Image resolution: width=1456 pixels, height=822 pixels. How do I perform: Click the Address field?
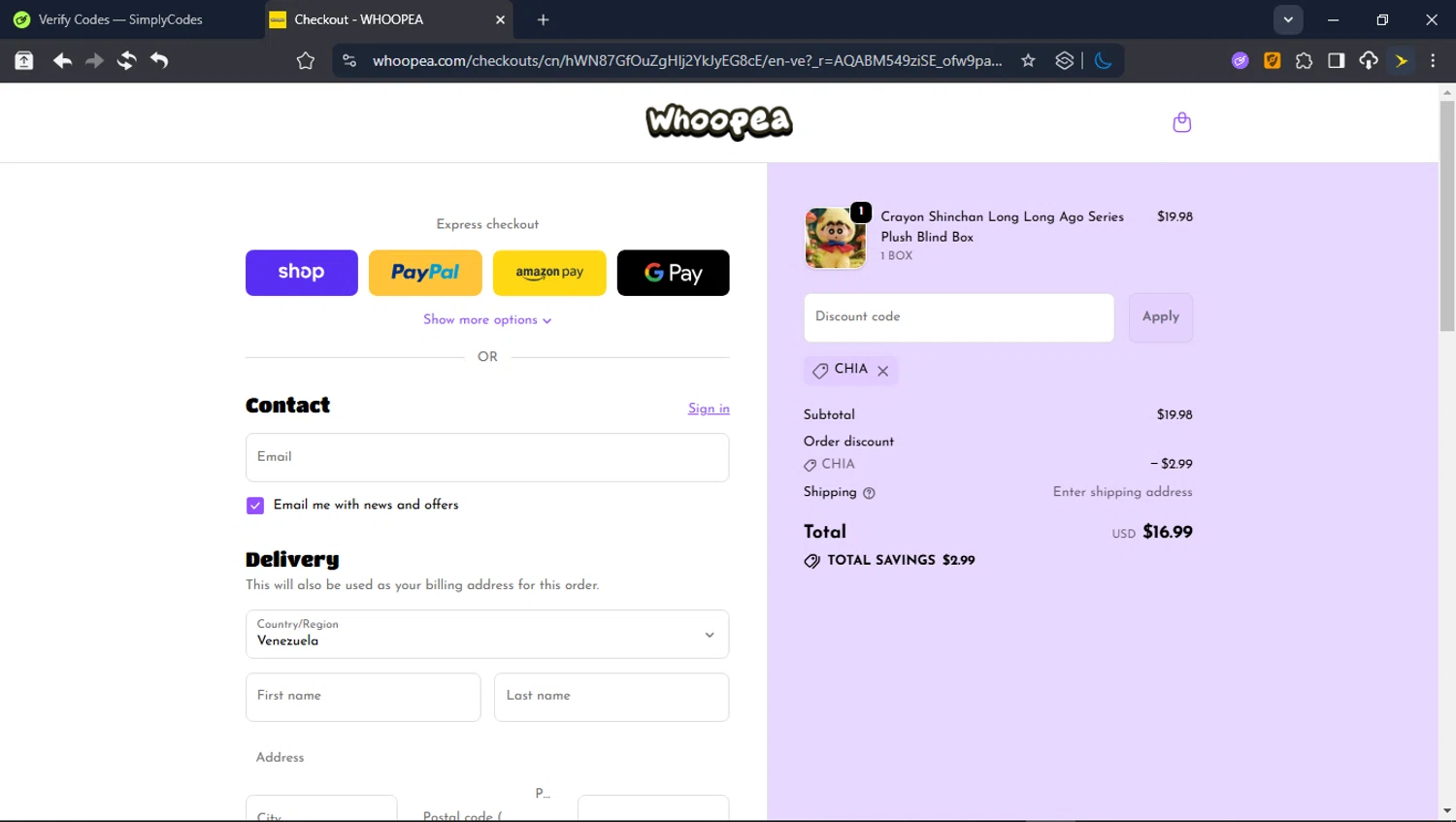pyautogui.click(x=487, y=758)
